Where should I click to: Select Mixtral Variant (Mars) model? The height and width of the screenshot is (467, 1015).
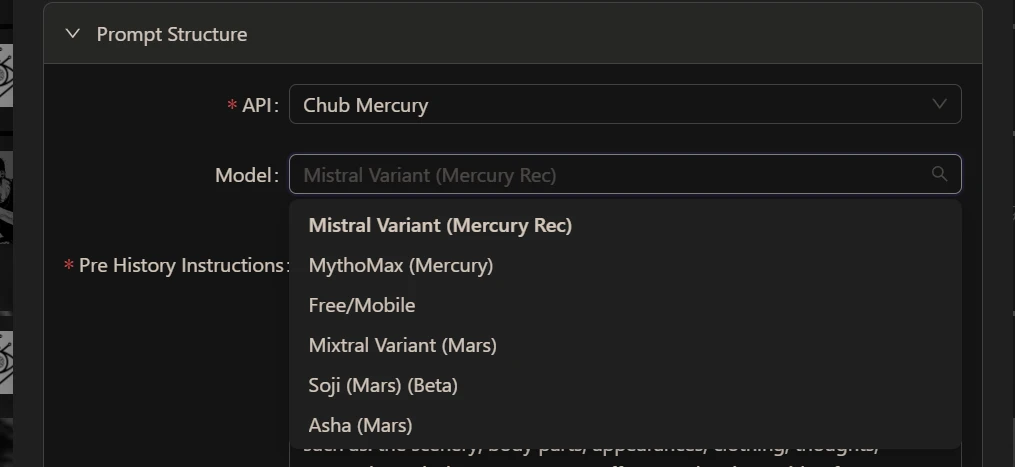tap(403, 346)
